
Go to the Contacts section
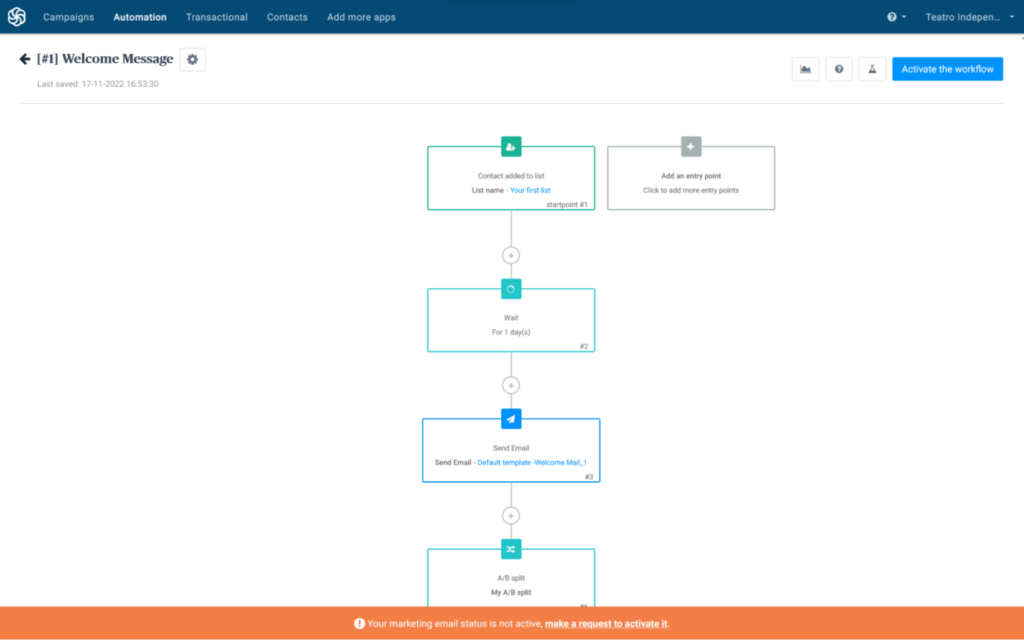pos(287,17)
